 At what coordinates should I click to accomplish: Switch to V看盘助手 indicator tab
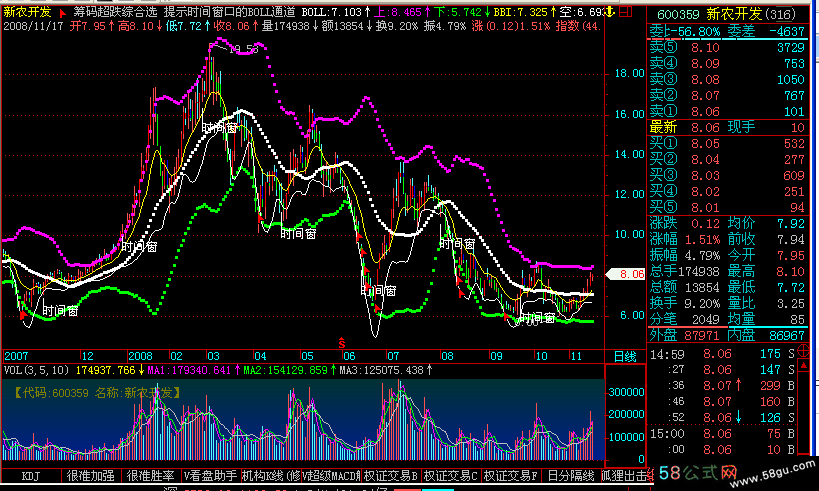tap(210, 476)
